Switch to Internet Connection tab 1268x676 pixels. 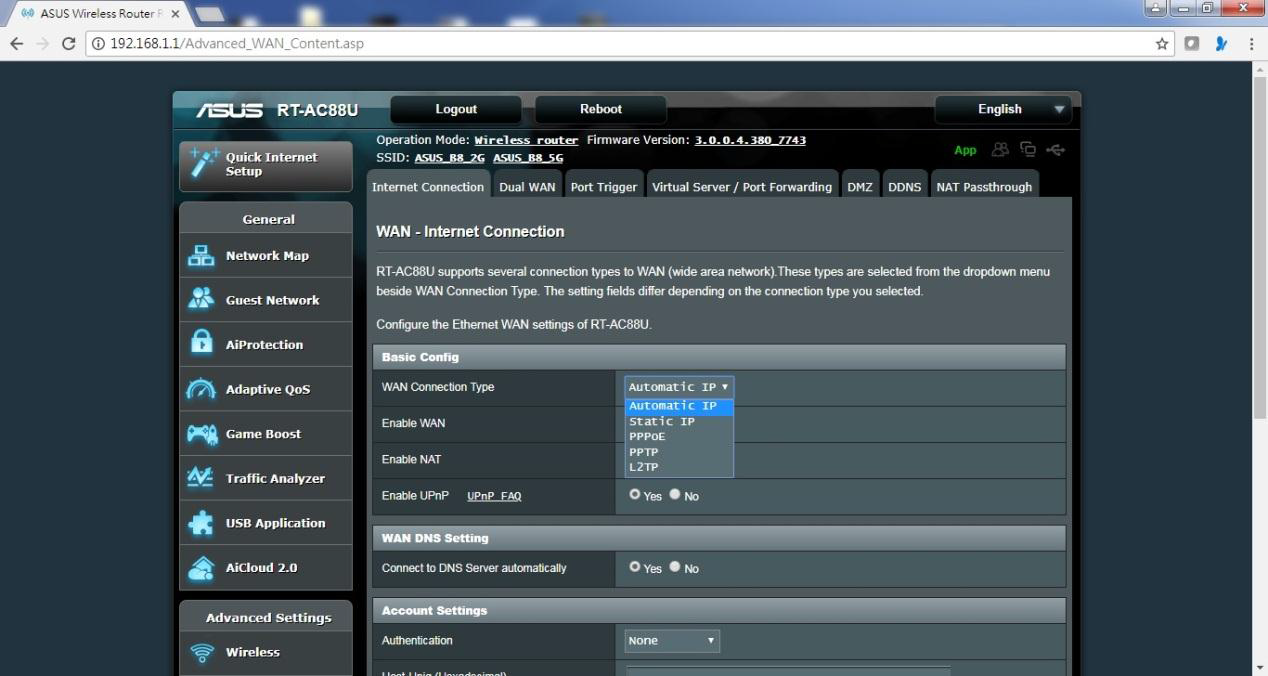click(x=428, y=187)
